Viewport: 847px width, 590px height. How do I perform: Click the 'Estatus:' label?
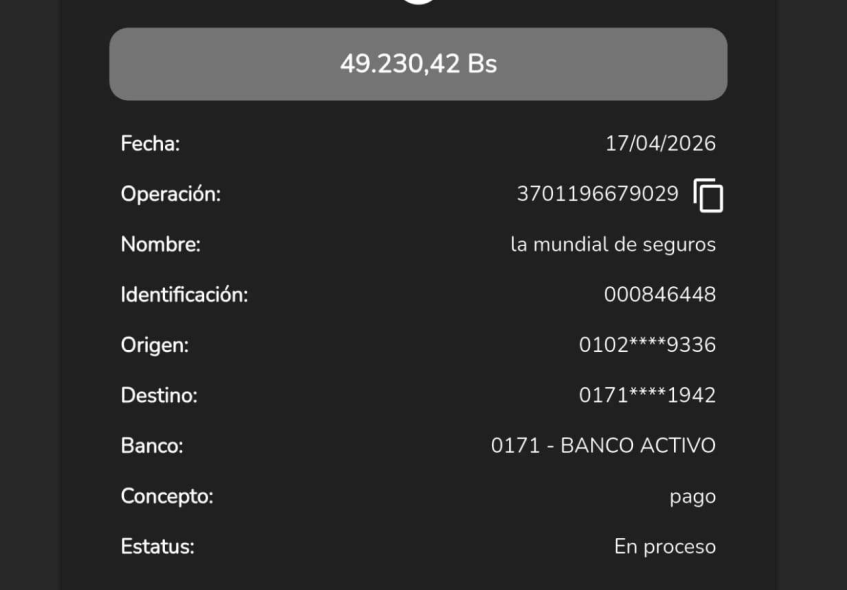(157, 547)
